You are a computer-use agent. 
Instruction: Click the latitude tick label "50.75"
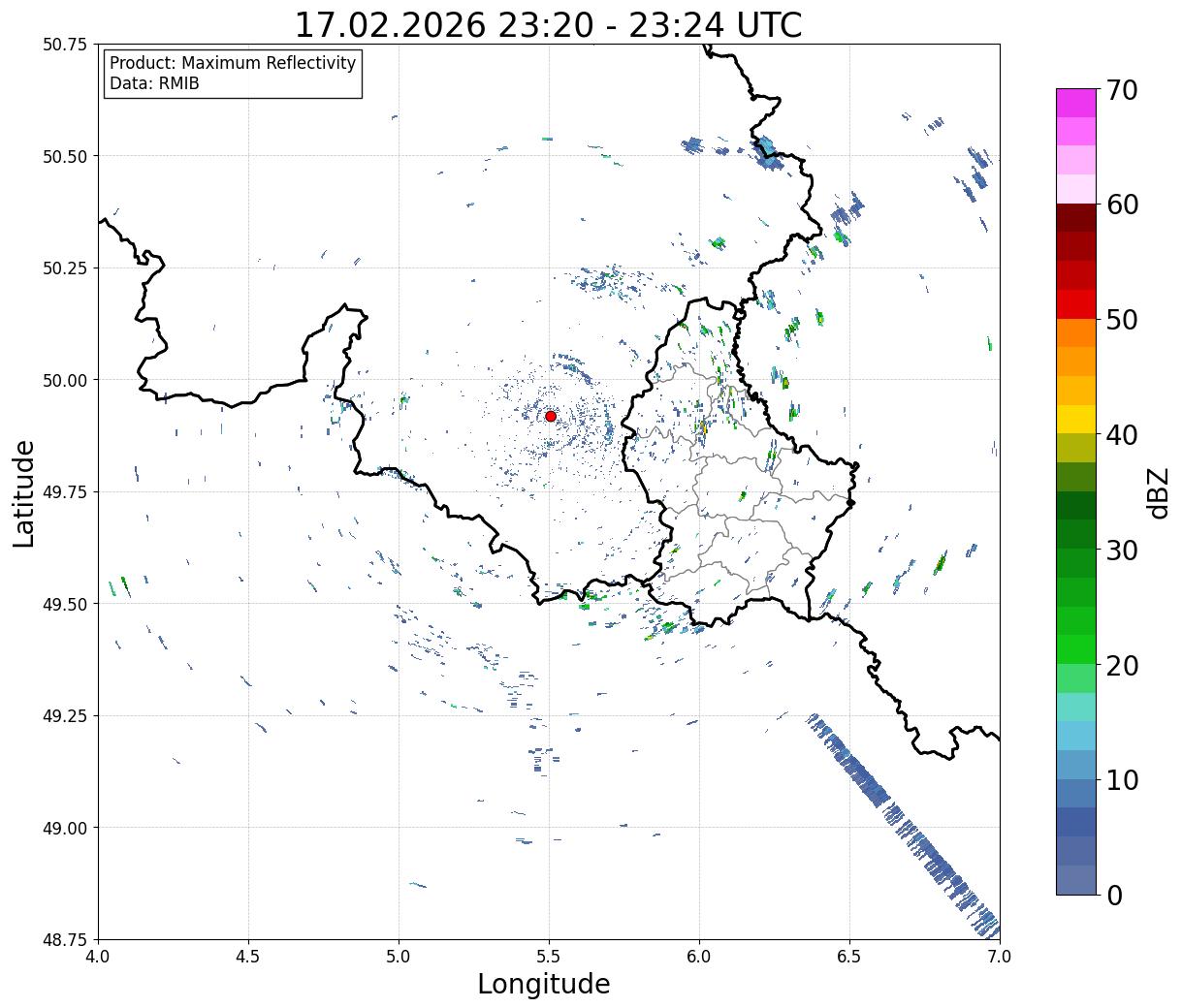coord(65,45)
